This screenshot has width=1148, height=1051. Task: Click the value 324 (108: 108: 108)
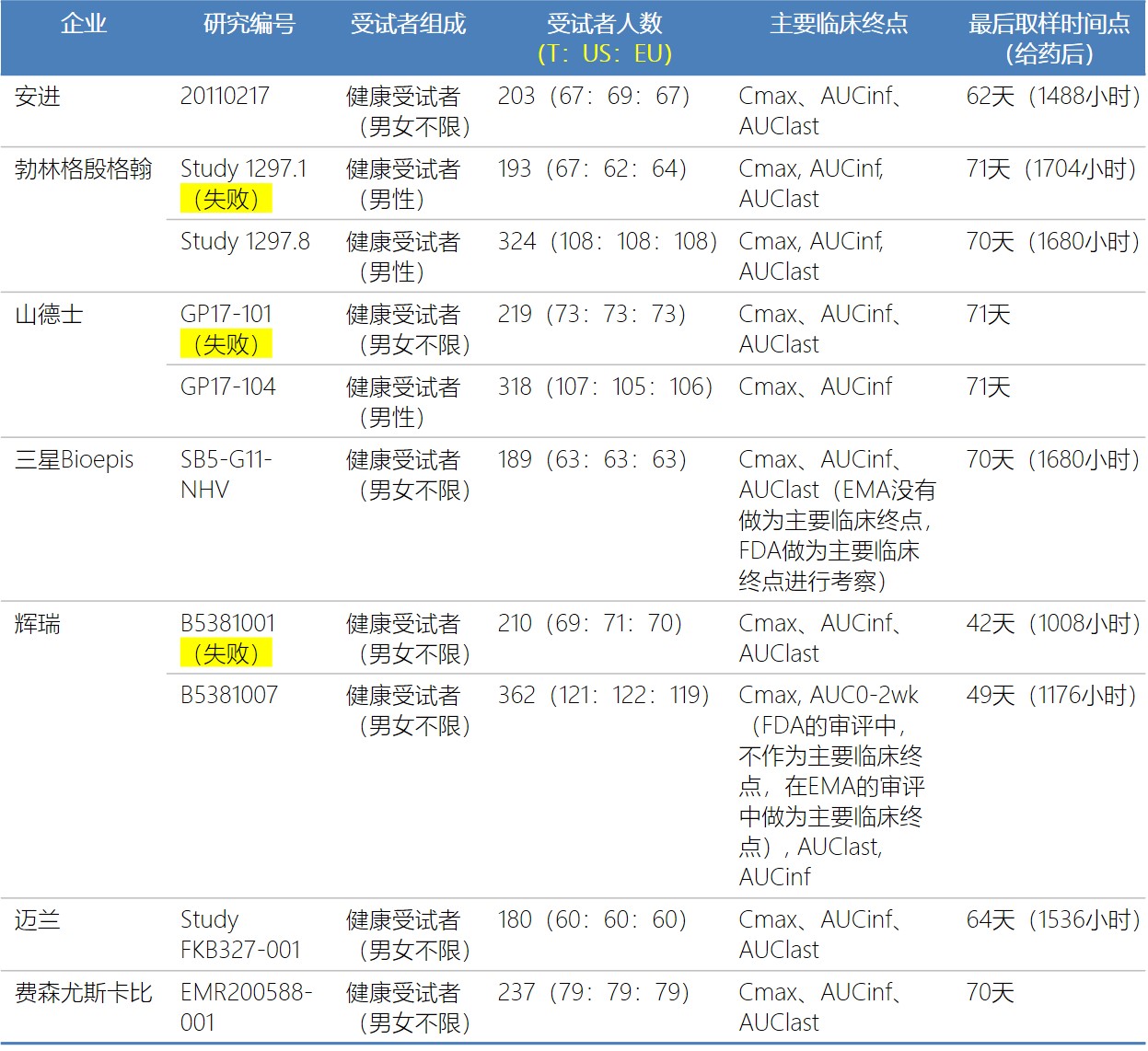[x=608, y=241]
